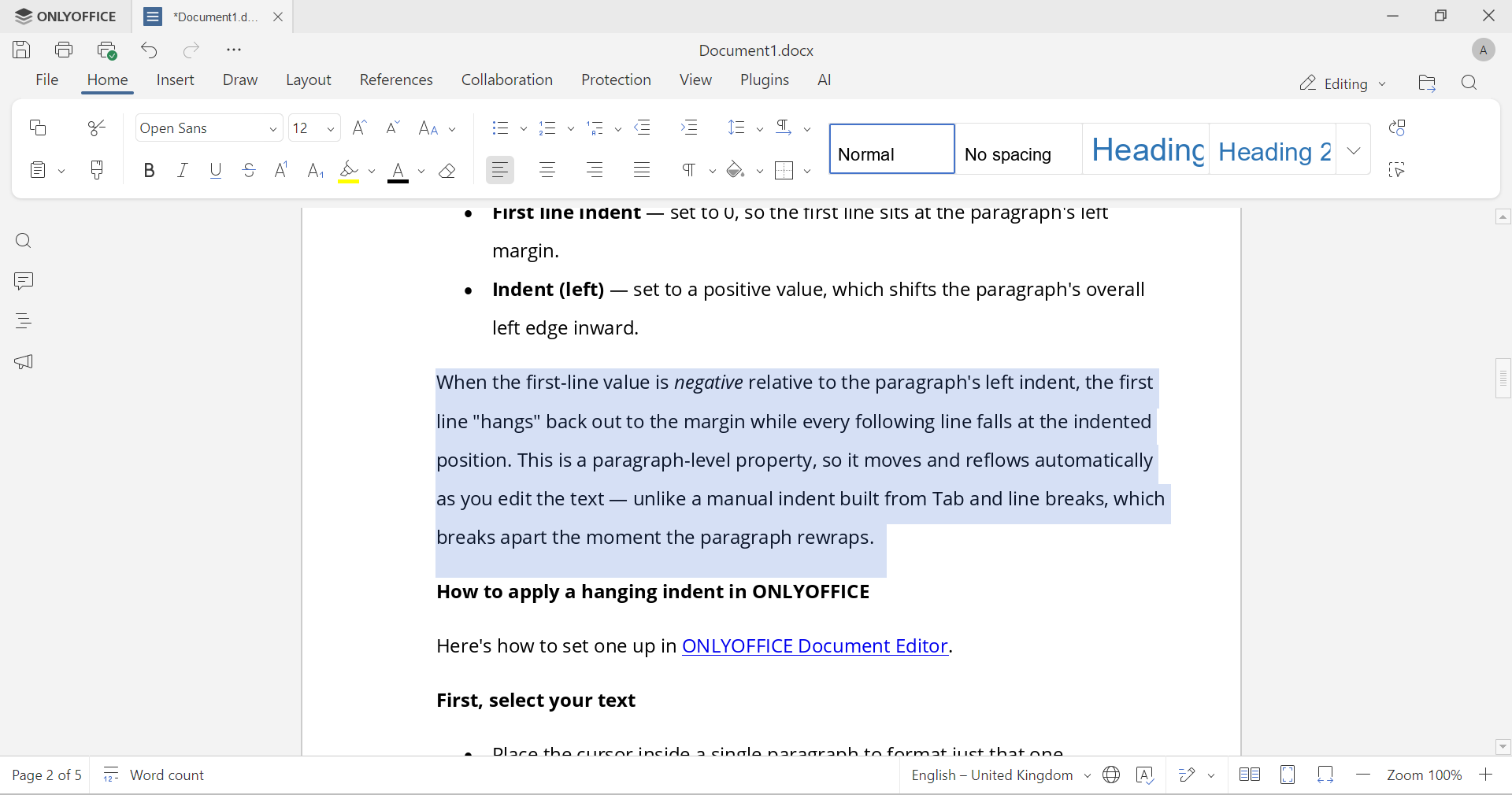The image size is (1512, 795).
Task: Click the search icon in the header
Action: 1469,83
